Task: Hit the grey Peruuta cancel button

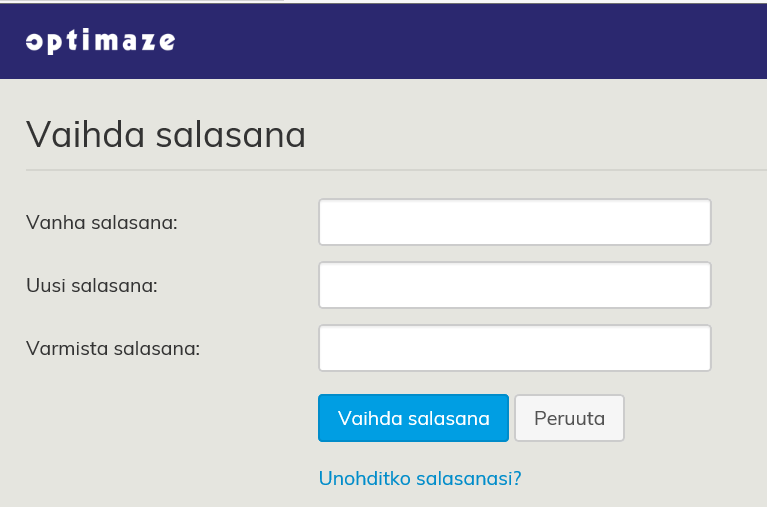Action: click(569, 418)
